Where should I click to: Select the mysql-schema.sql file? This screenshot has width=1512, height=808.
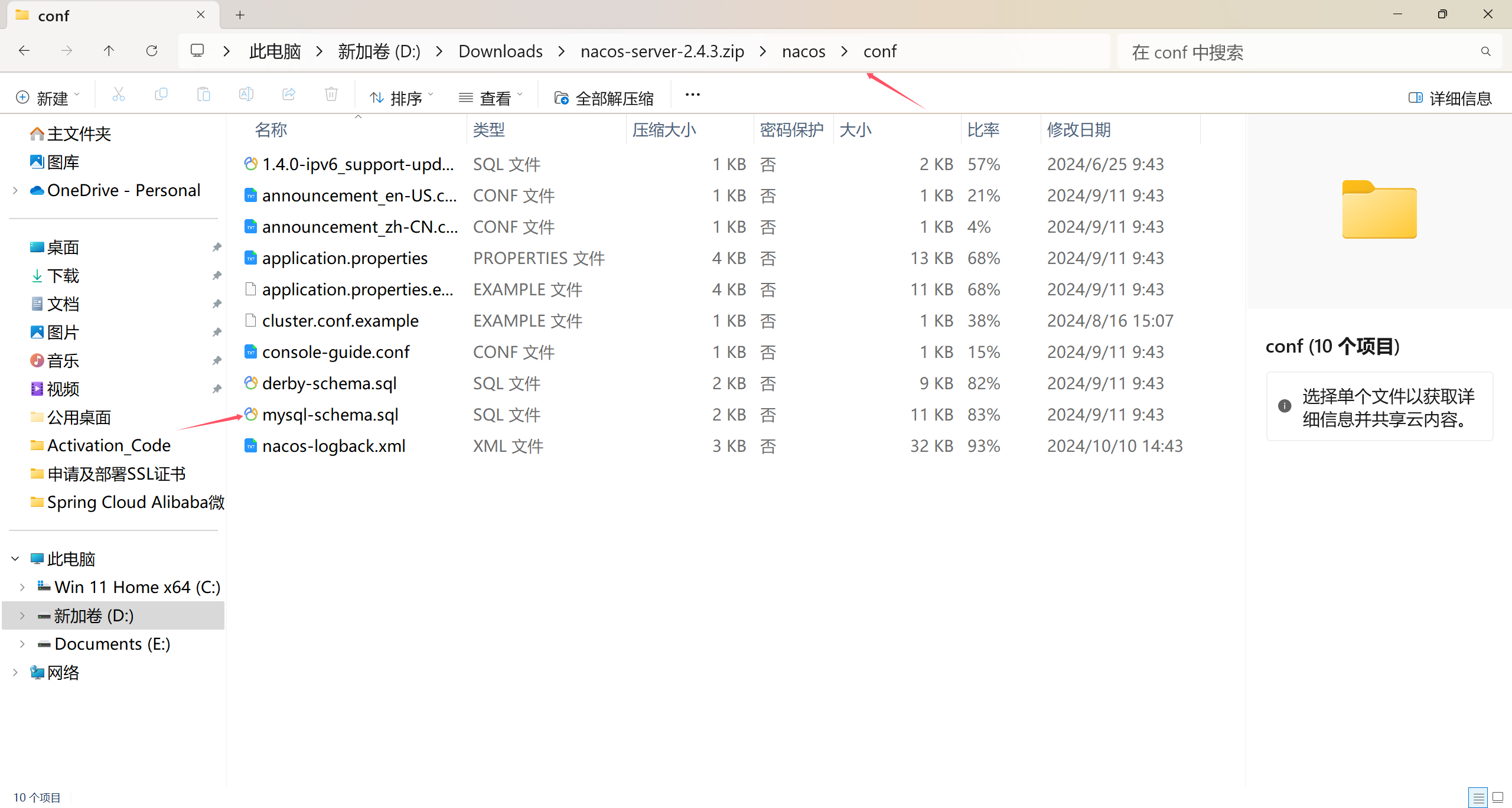(x=330, y=415)
